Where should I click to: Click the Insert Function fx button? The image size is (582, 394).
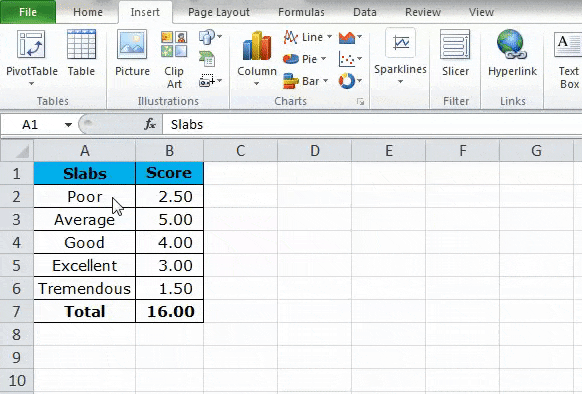tap(150, 124)
